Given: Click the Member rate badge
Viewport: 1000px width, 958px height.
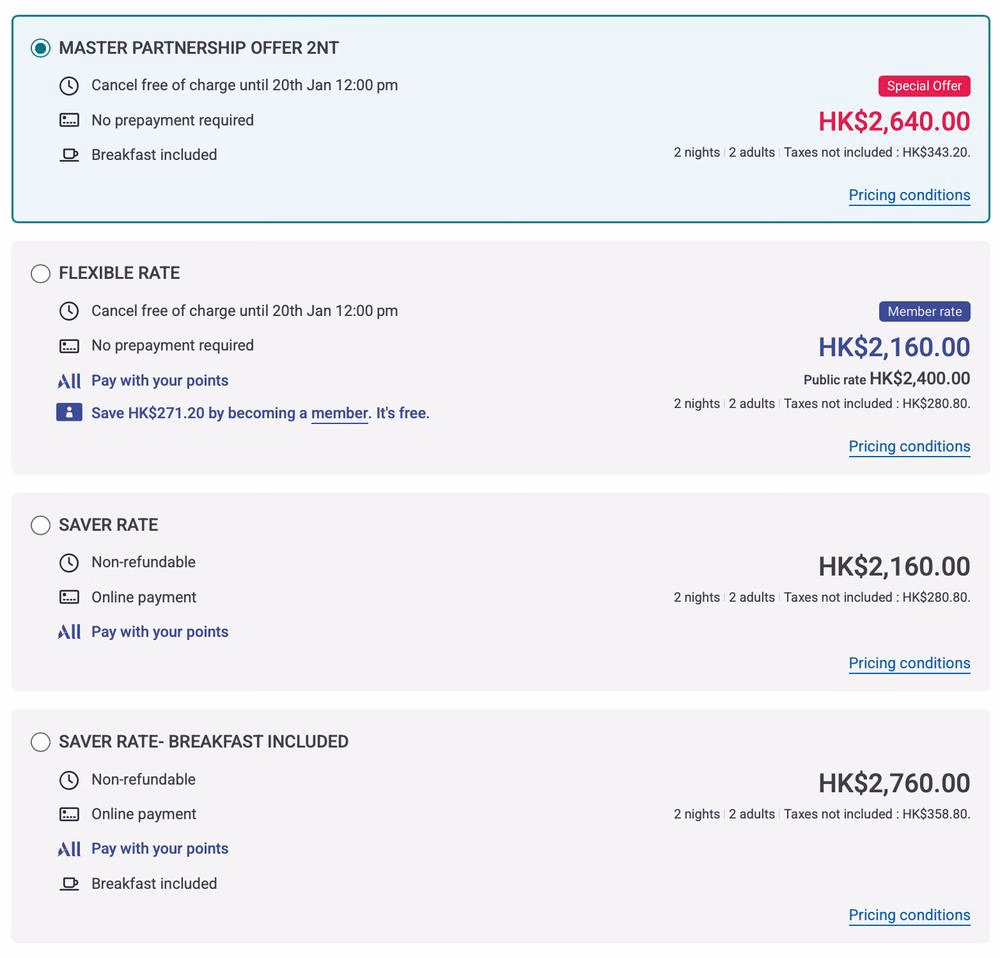Looking at the screenshot, I should tap(924, 311).
